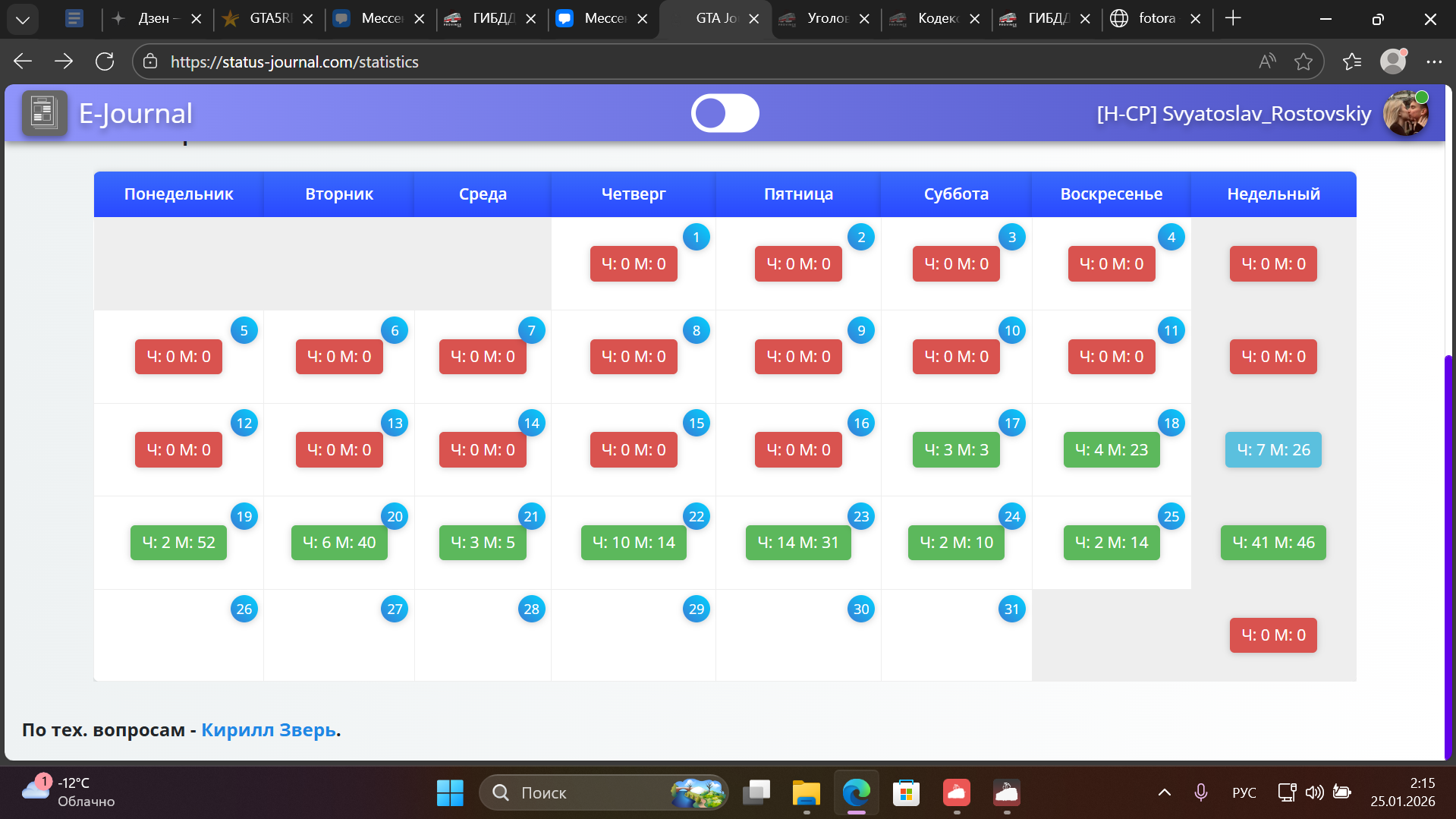Click the E-Journal logo icon

[x=44, y=114]
